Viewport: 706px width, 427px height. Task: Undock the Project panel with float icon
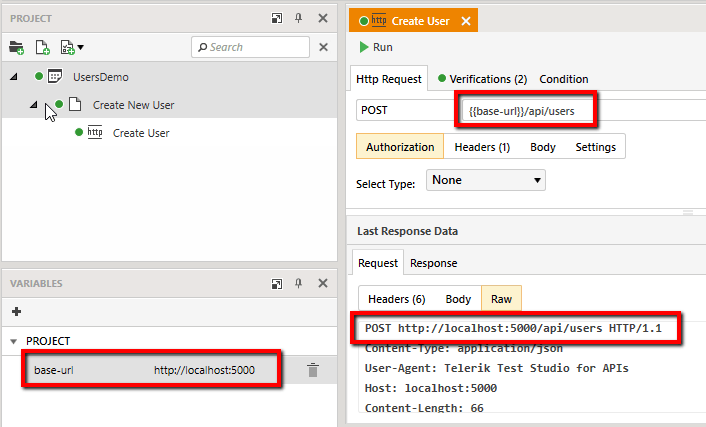[277, 18]
